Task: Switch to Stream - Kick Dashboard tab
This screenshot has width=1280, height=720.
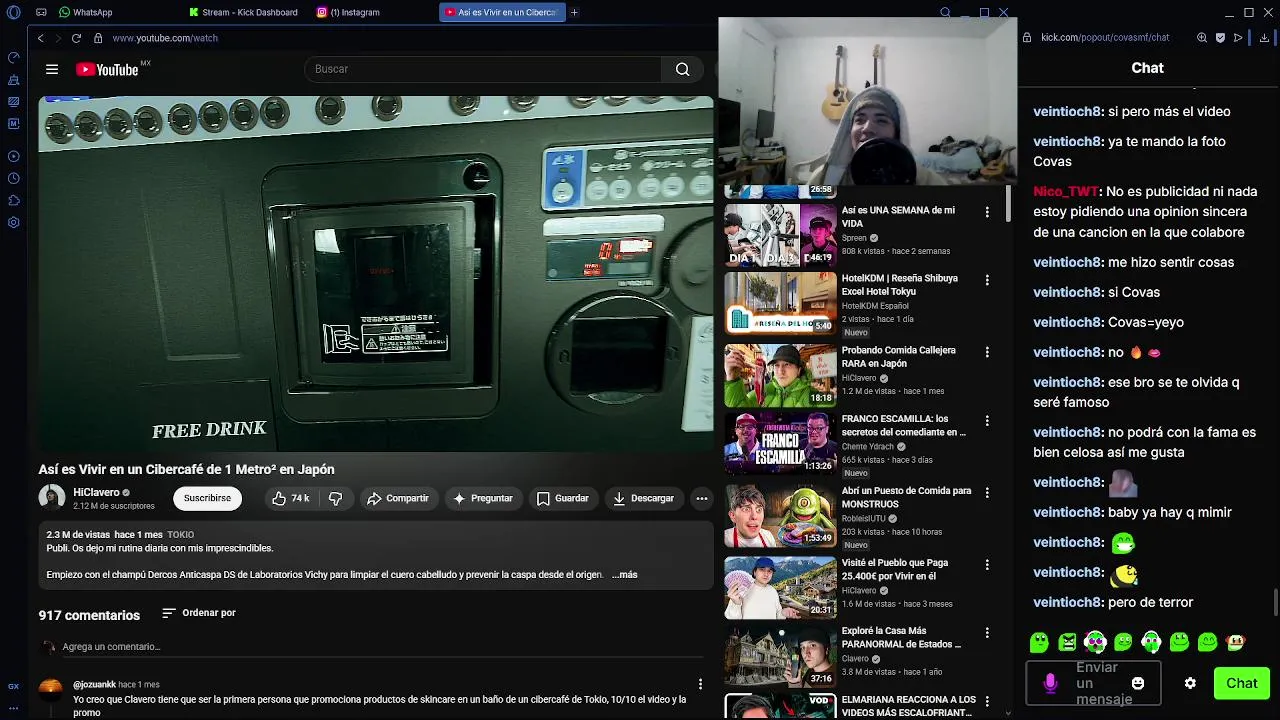Action: pos(244,12)
